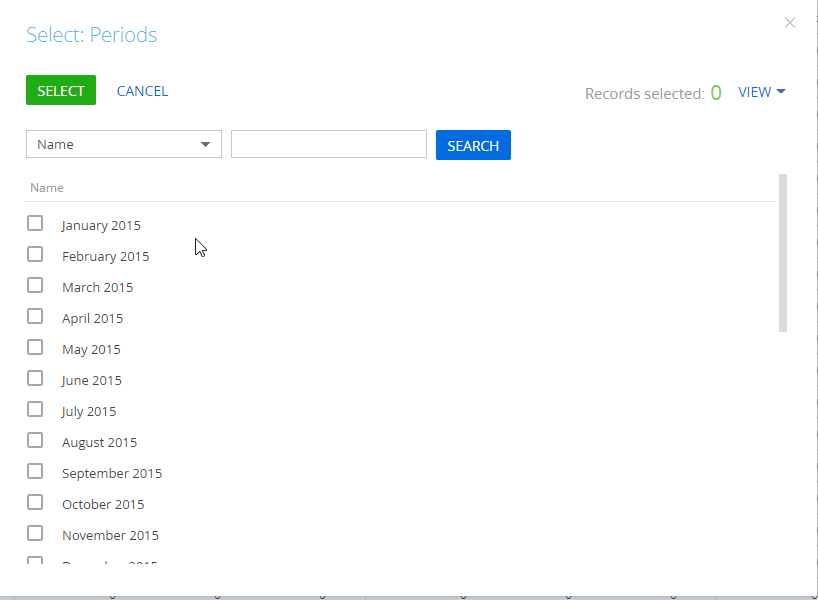Close the Select: Periods dialog
Screen dimensions: 818x600
[789, 22]
